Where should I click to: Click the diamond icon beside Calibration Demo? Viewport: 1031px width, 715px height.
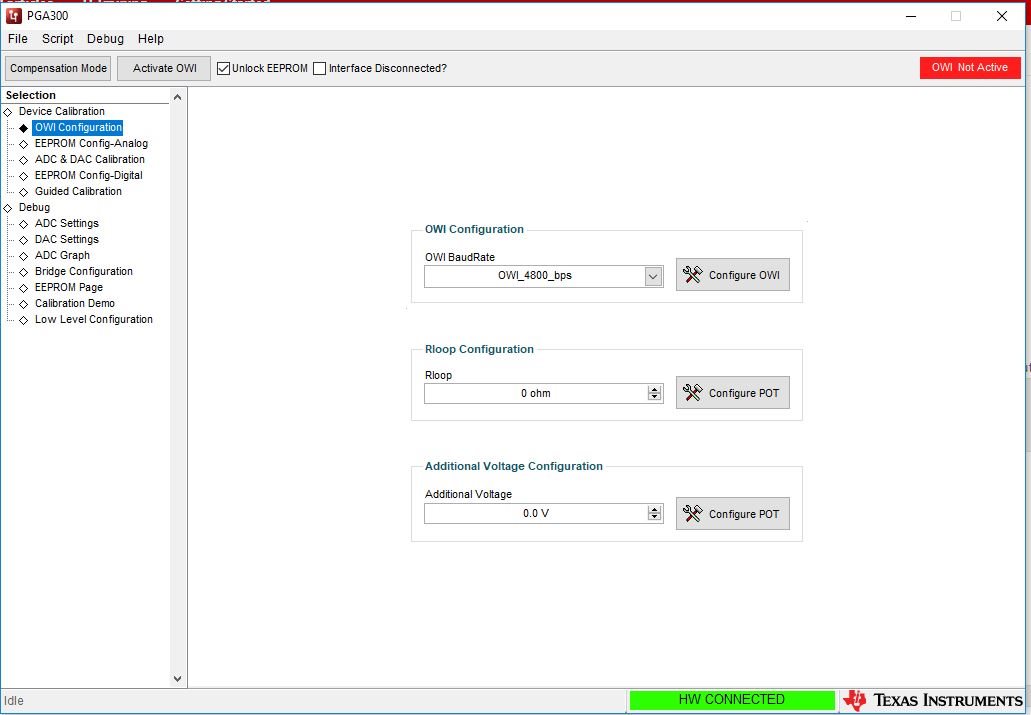click(x=24, y=304)
